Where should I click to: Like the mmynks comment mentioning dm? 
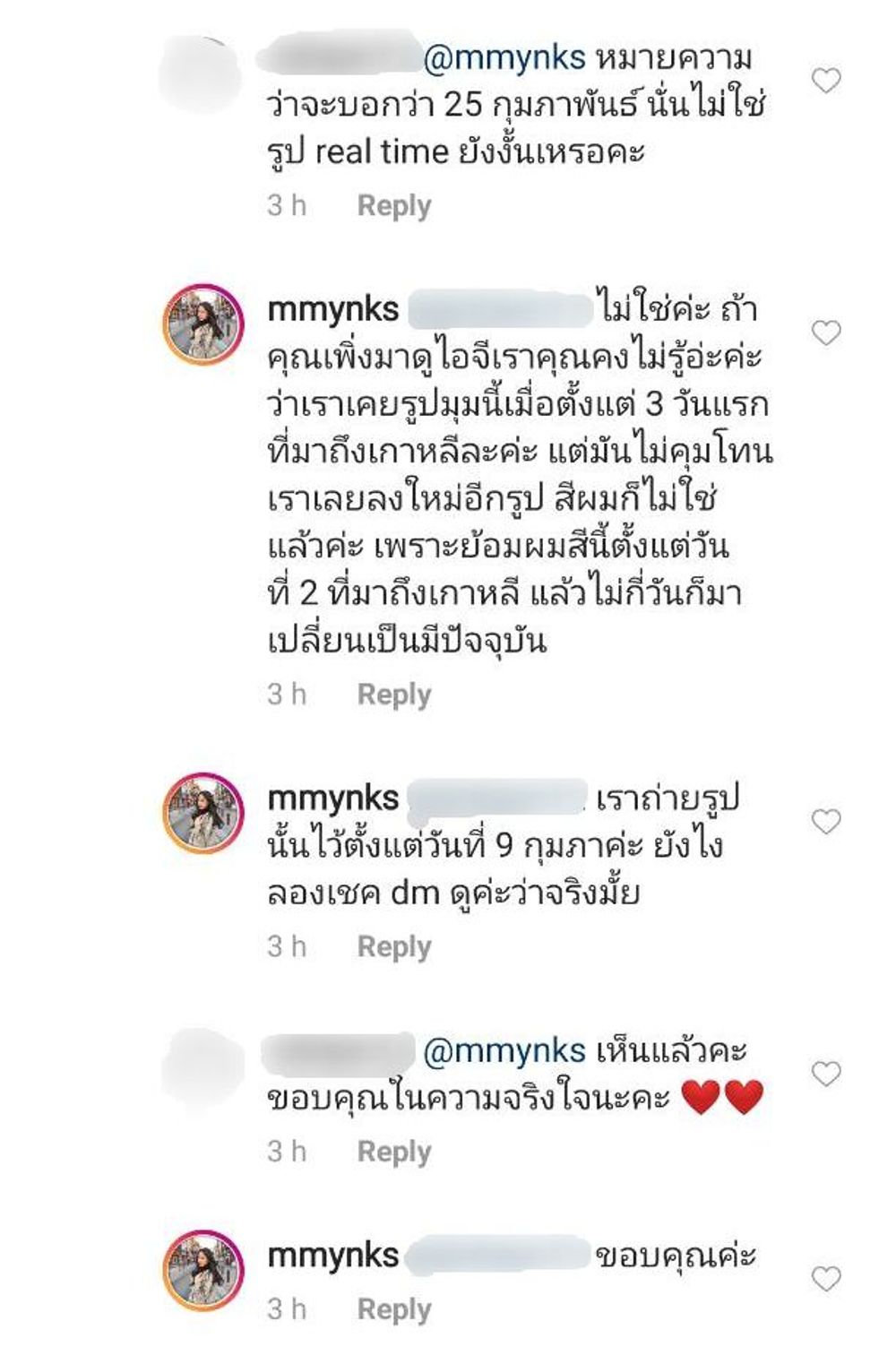point(826,821)
